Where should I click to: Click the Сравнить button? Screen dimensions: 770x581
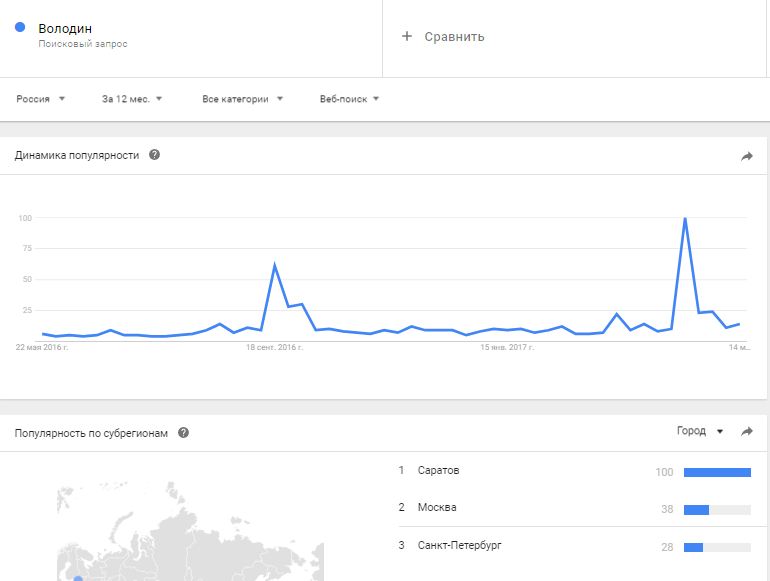tap(454, 37)
